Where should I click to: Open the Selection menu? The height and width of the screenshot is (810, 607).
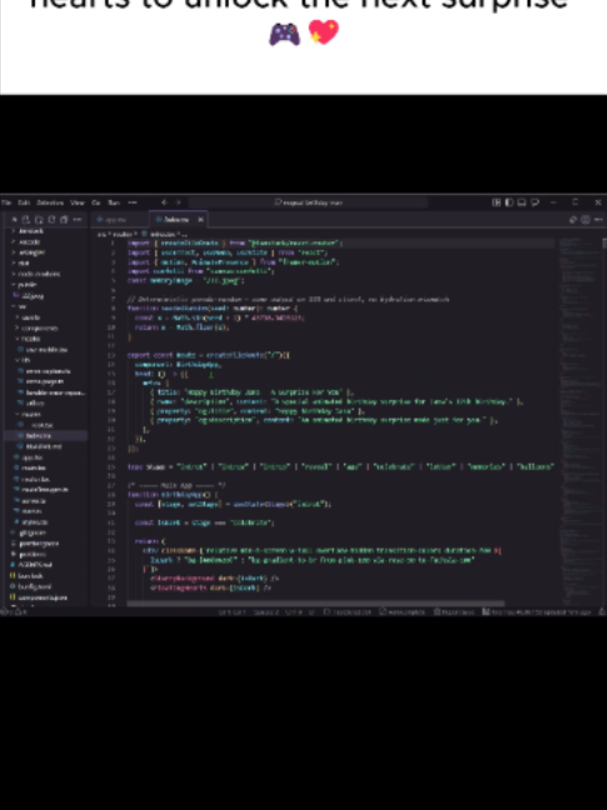50,202
